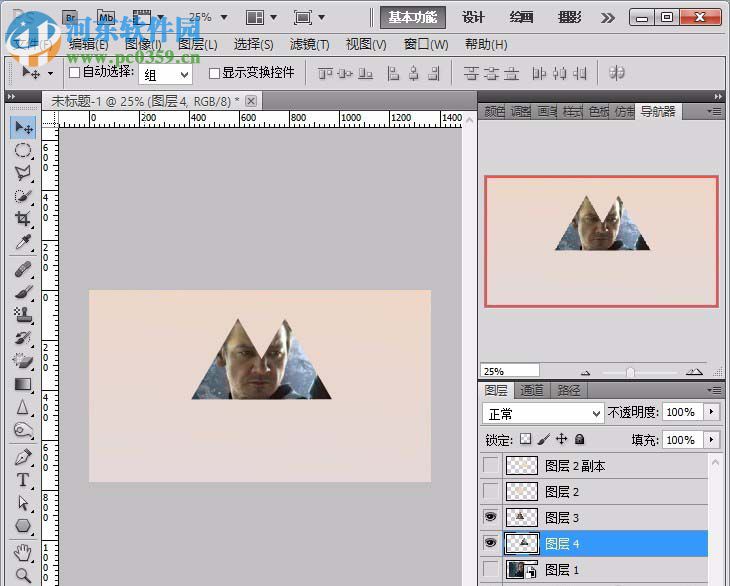
Task: Select the Gradient tool
Action: tap(23, 384)
